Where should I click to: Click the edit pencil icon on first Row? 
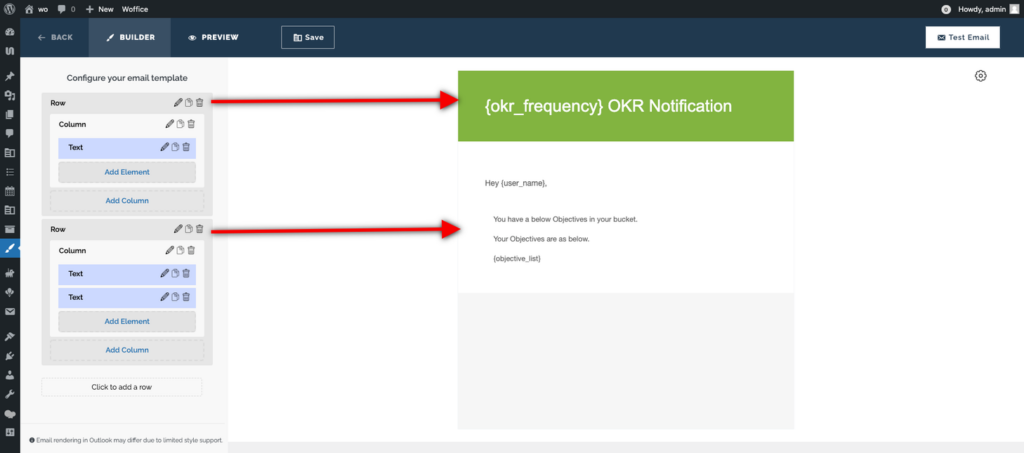point(178,102)
